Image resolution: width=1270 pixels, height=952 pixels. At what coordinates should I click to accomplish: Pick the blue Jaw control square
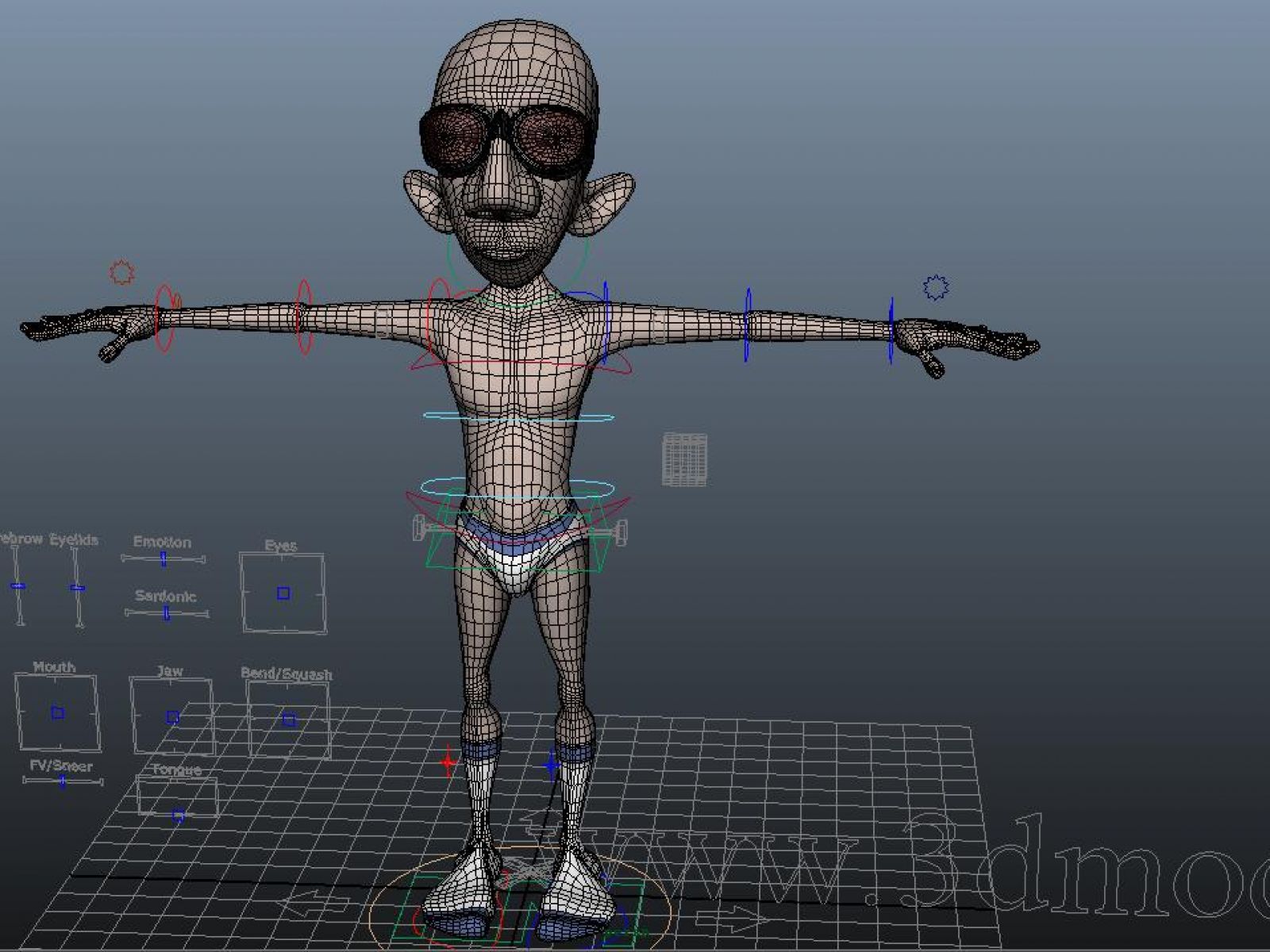pos(172,717)
